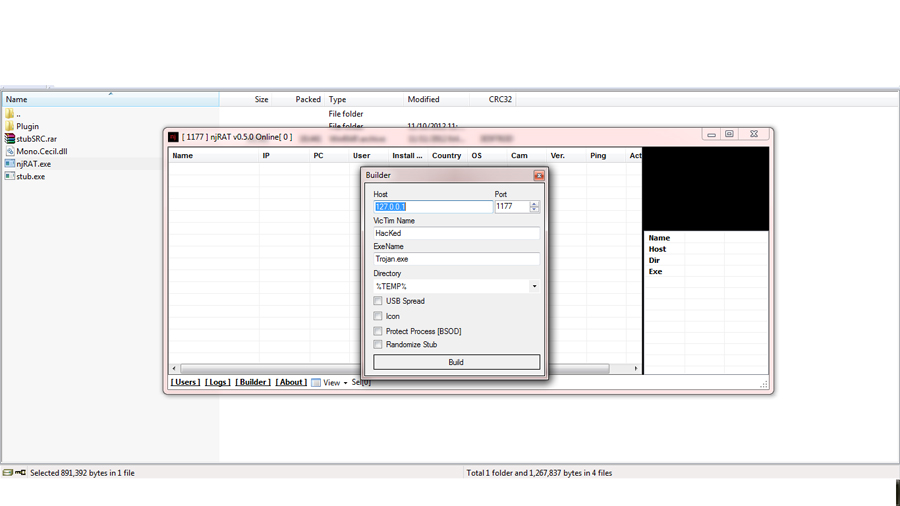The width and height of the screenshot is (900, 506).
Task: Click the Dir row in njRAT's right info panel
Action: (x=705, y=260)
